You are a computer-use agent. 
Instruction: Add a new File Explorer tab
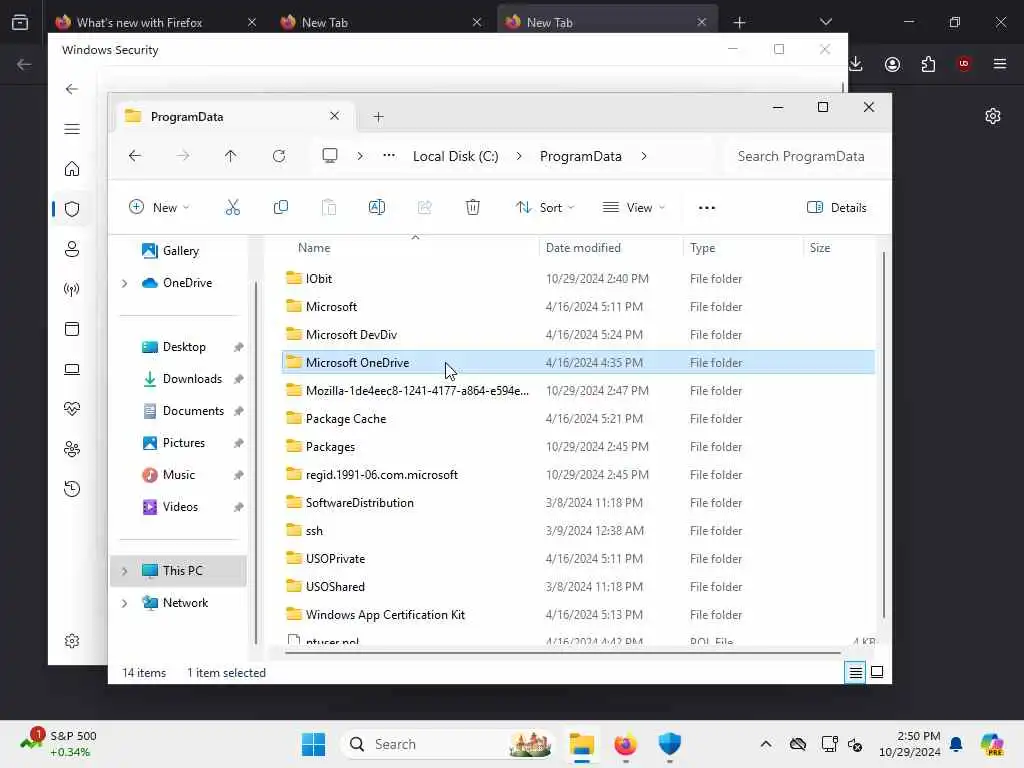[x=378, y=117]
